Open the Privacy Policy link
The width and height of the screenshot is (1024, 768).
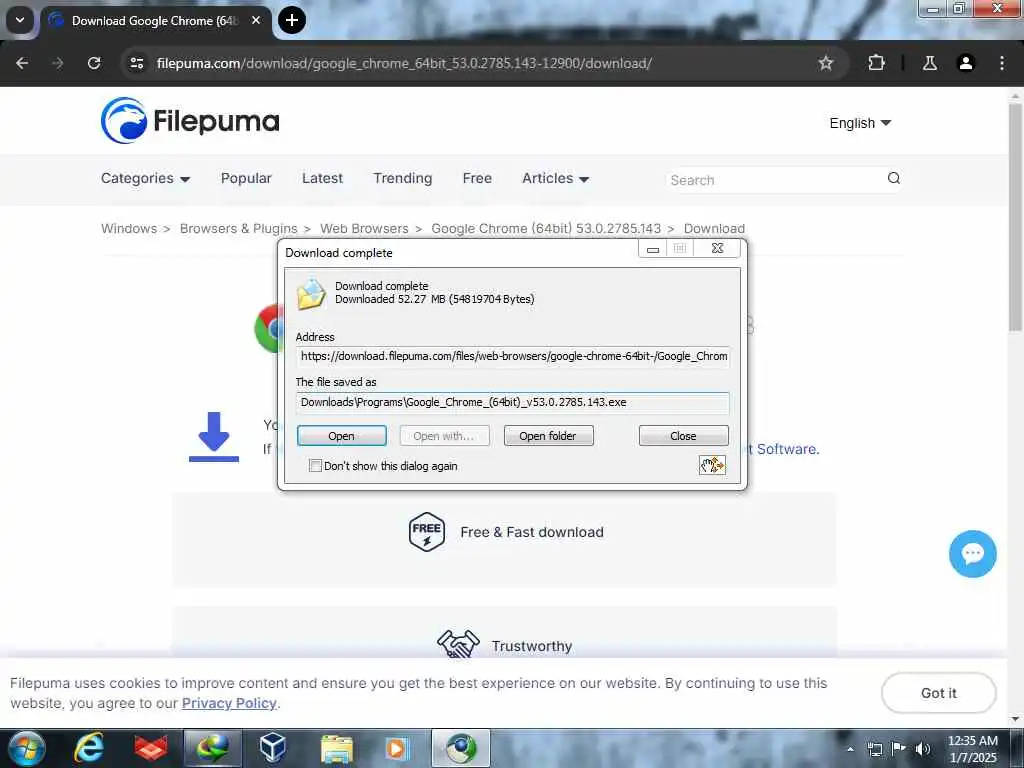coord(229,703)
